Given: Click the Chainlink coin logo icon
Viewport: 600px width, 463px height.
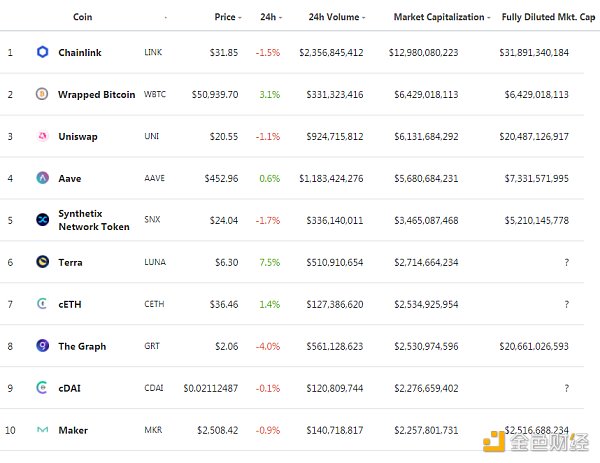Looking at the screenshot, I should (42, 52).
